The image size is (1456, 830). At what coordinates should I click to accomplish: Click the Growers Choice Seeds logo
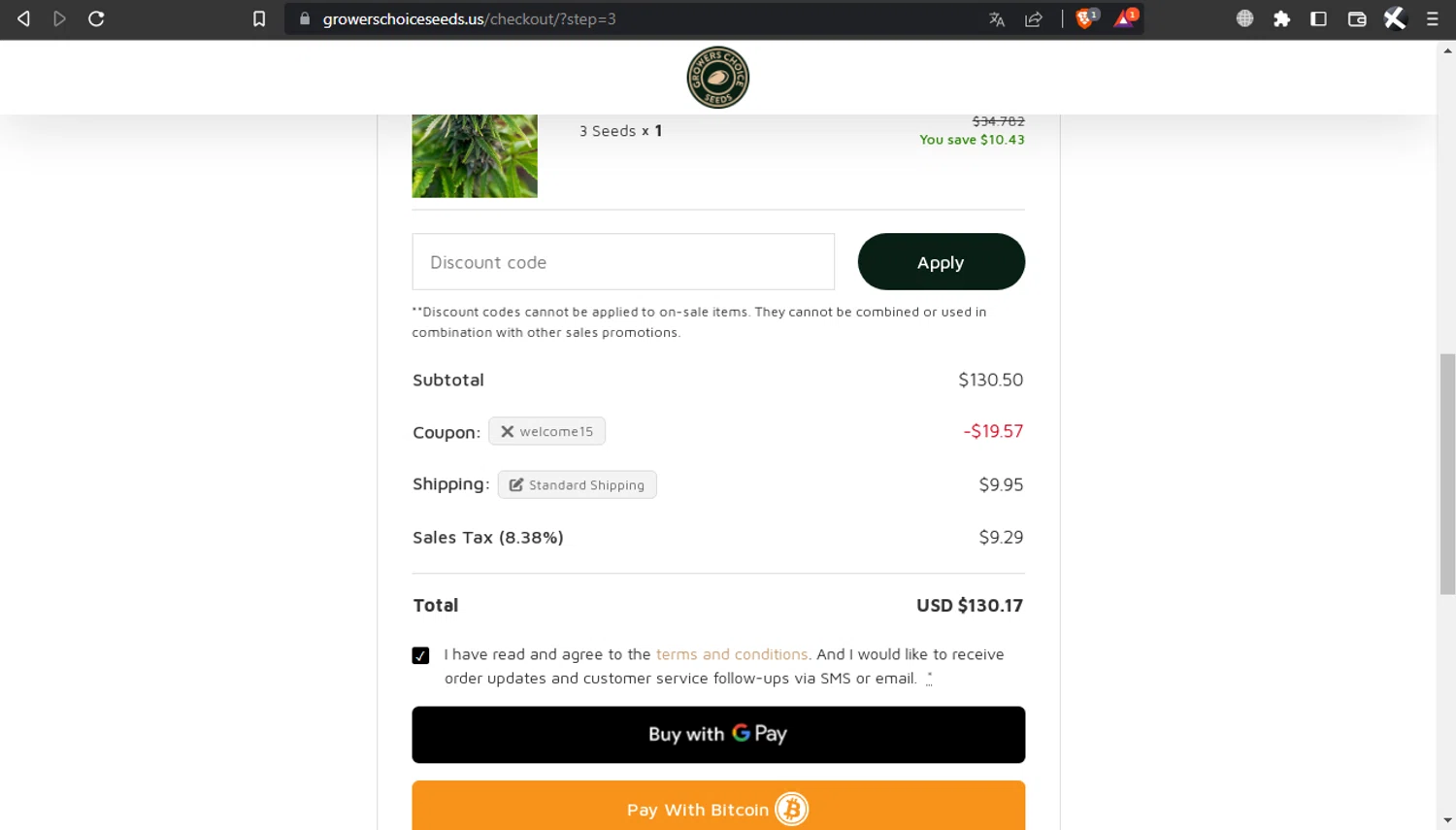pyautogui.click(x=717, y=78)
